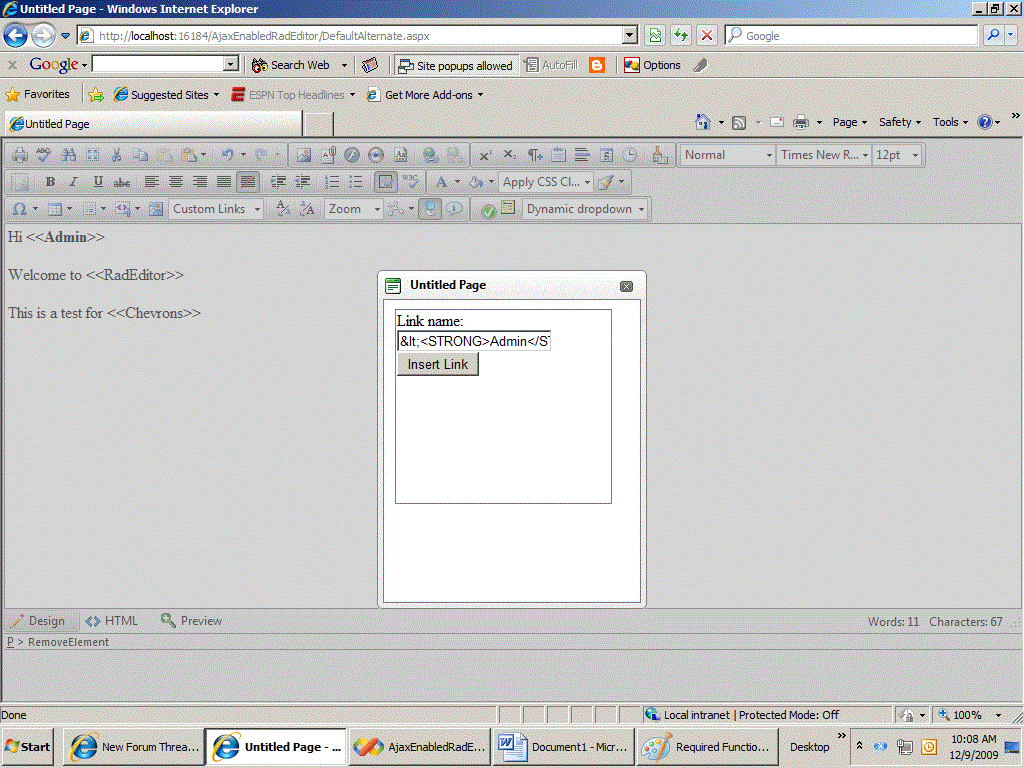Expand the Zoom dropdown
This screenshot has height=768, width=1024.
point(354,209)
